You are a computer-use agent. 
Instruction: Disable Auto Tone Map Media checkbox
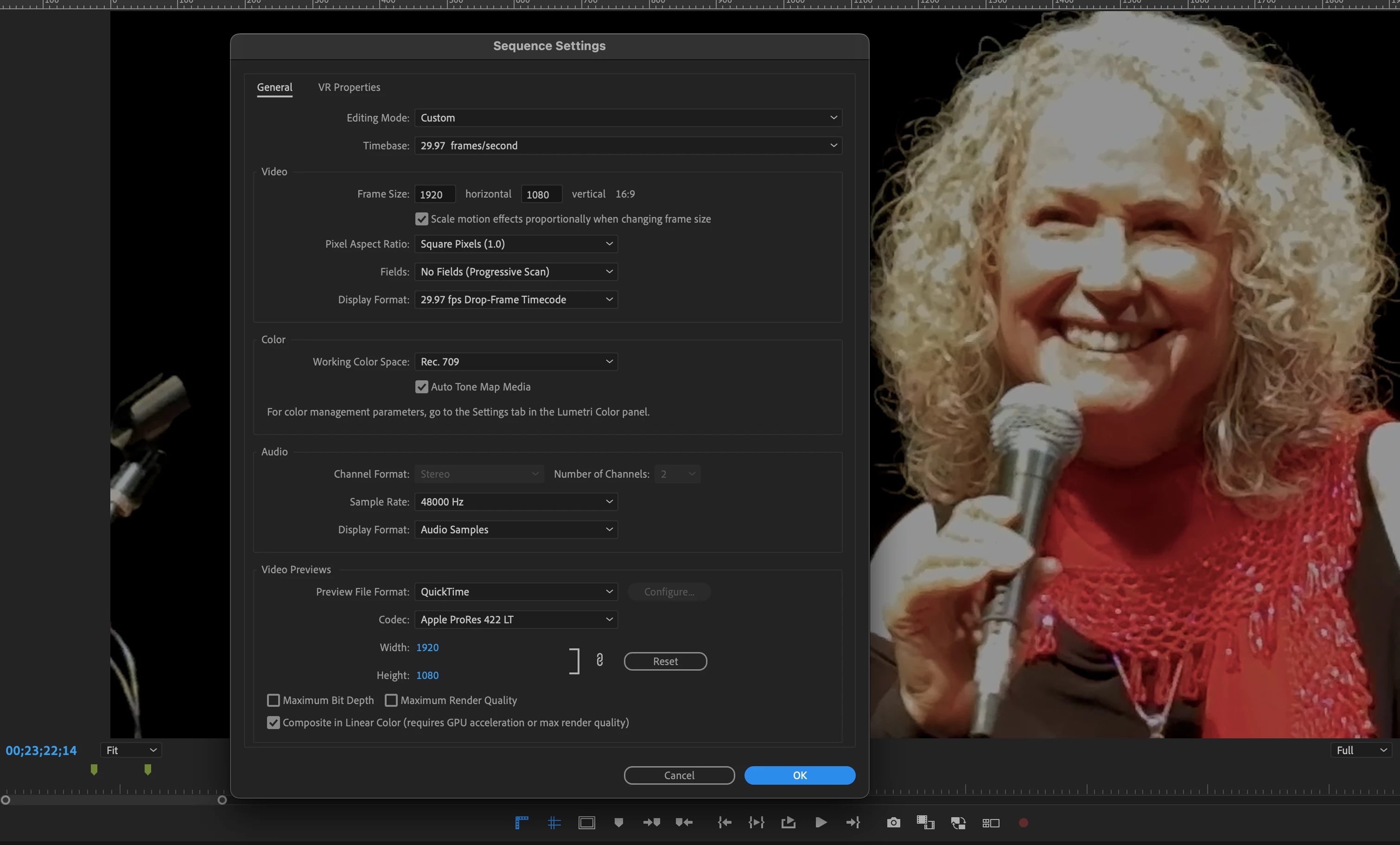pos(421,386)
